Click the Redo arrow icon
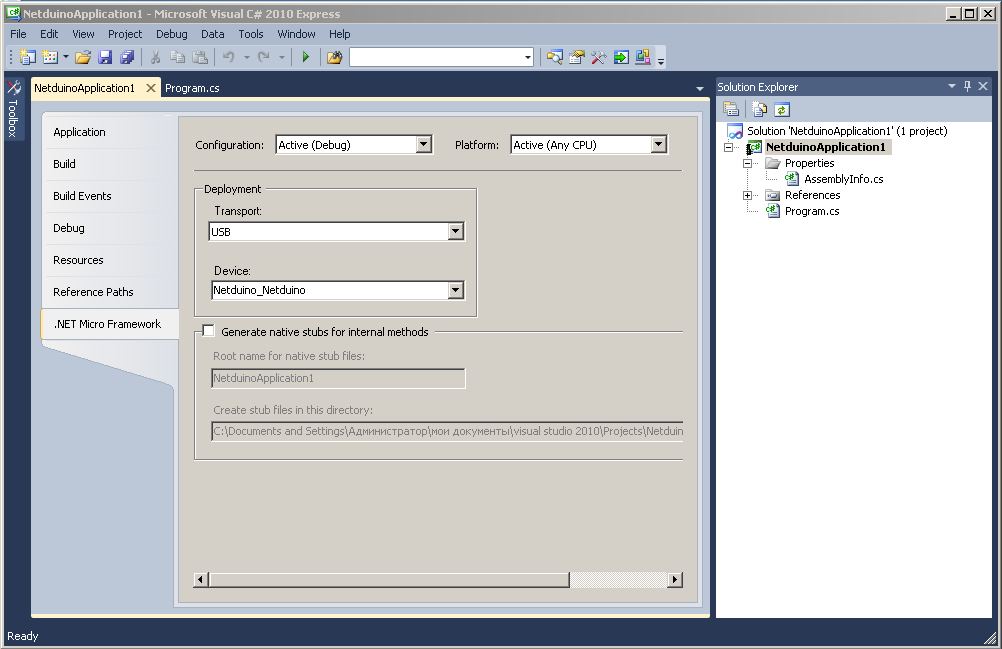 click(x=263, y=57)
